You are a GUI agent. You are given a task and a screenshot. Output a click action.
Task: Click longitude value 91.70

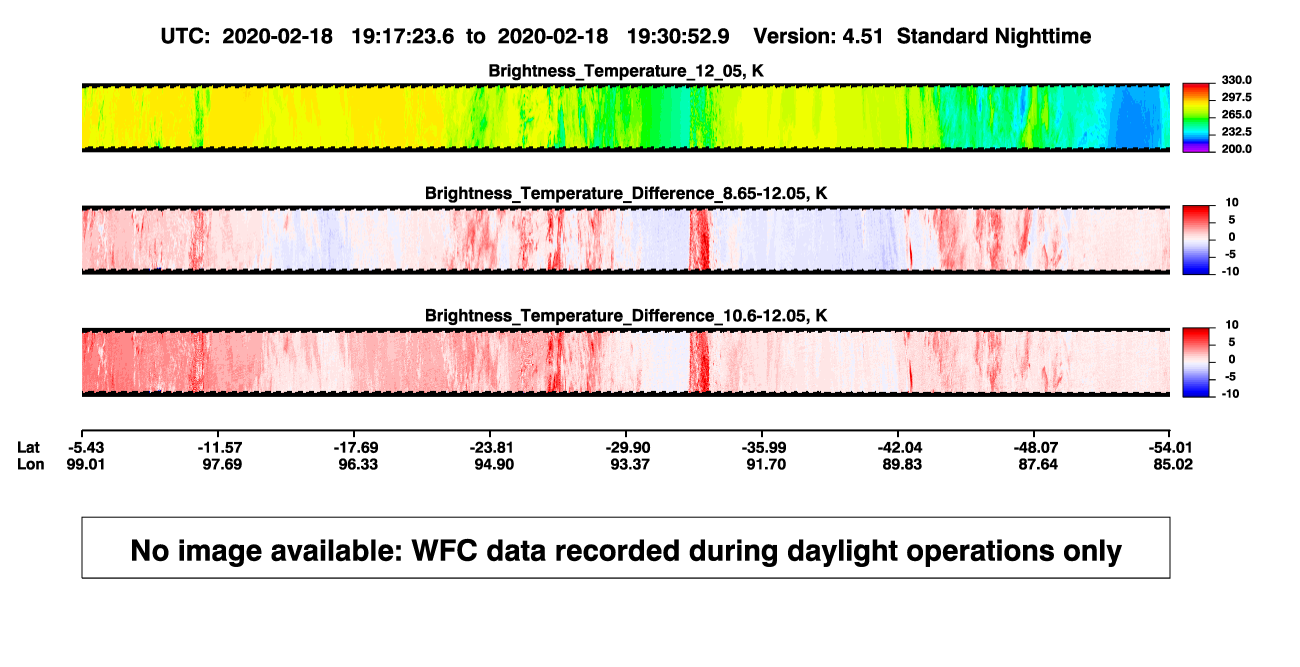pos(766,464)
